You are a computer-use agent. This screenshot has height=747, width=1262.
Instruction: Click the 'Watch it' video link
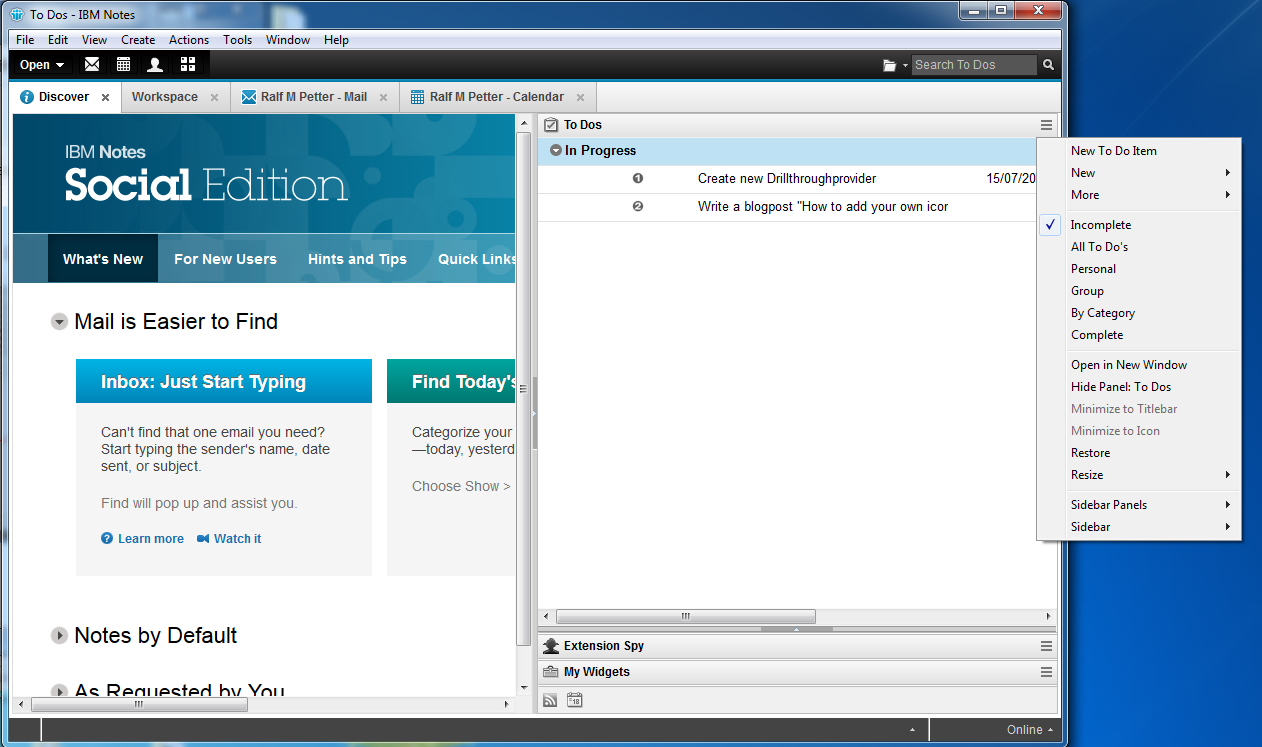coord(237,539)
